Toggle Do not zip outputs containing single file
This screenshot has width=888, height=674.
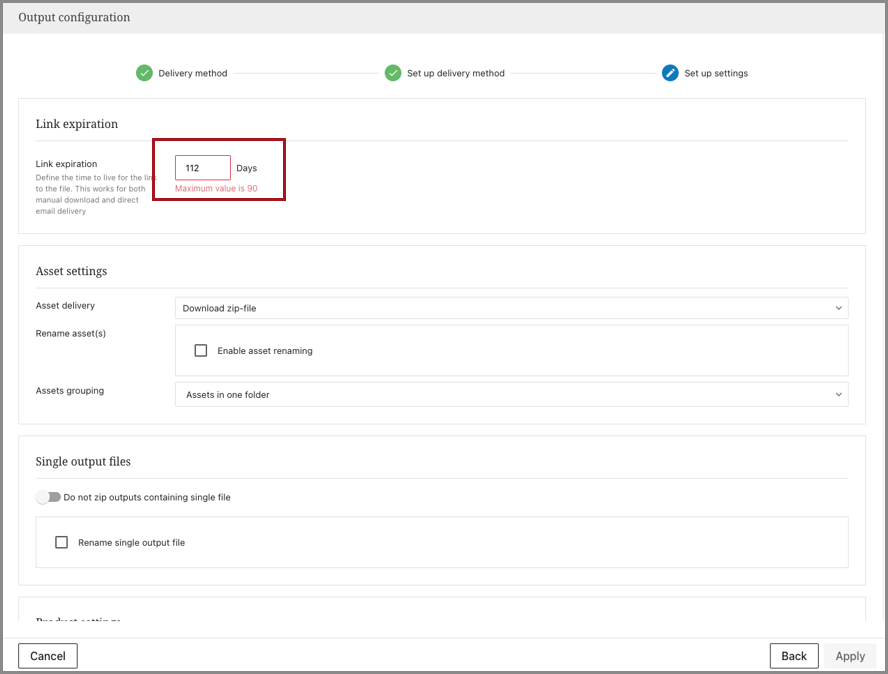tap(48, 497)
